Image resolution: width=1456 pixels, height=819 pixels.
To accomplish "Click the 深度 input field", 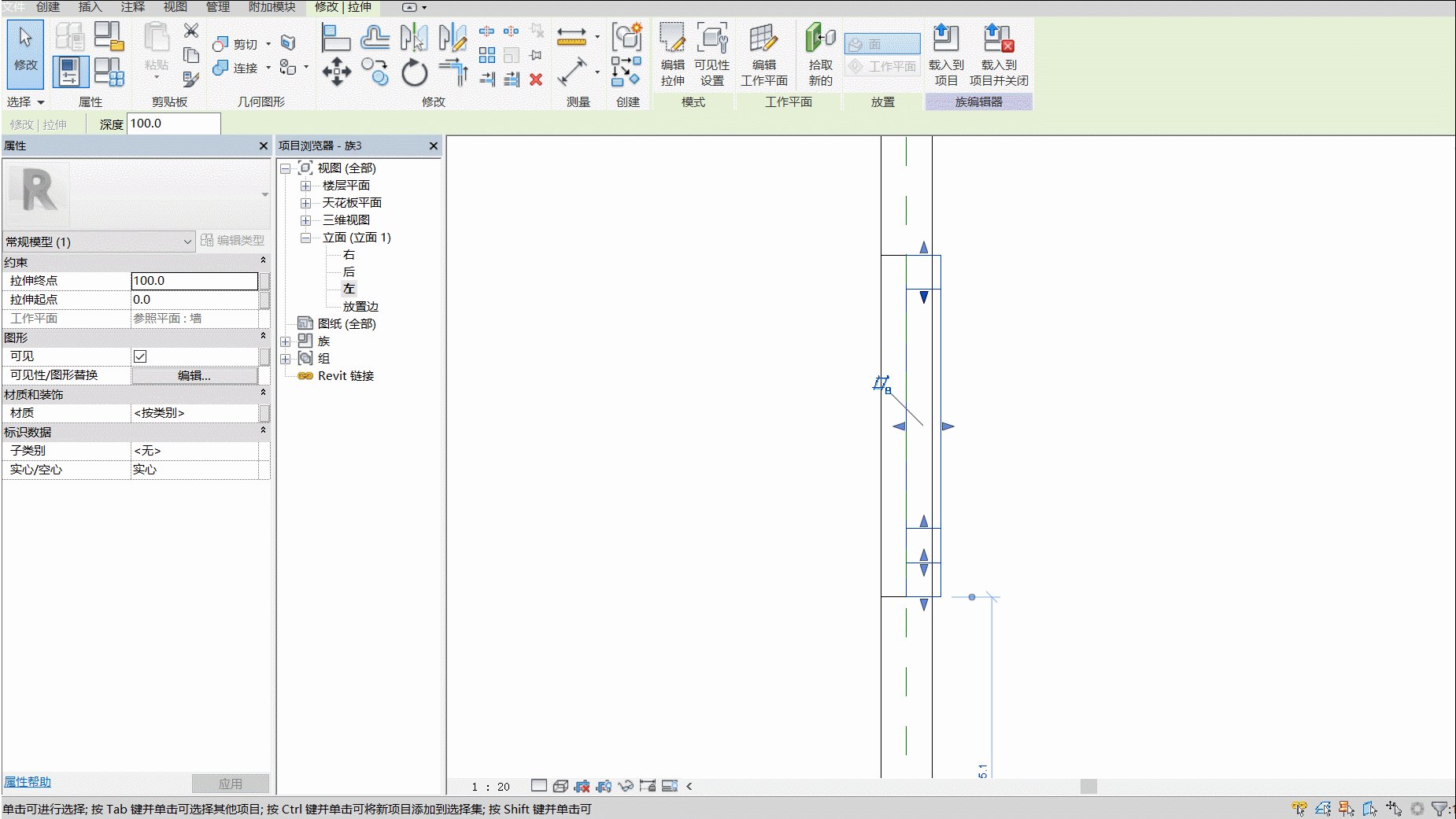I will tap(173, 124).
